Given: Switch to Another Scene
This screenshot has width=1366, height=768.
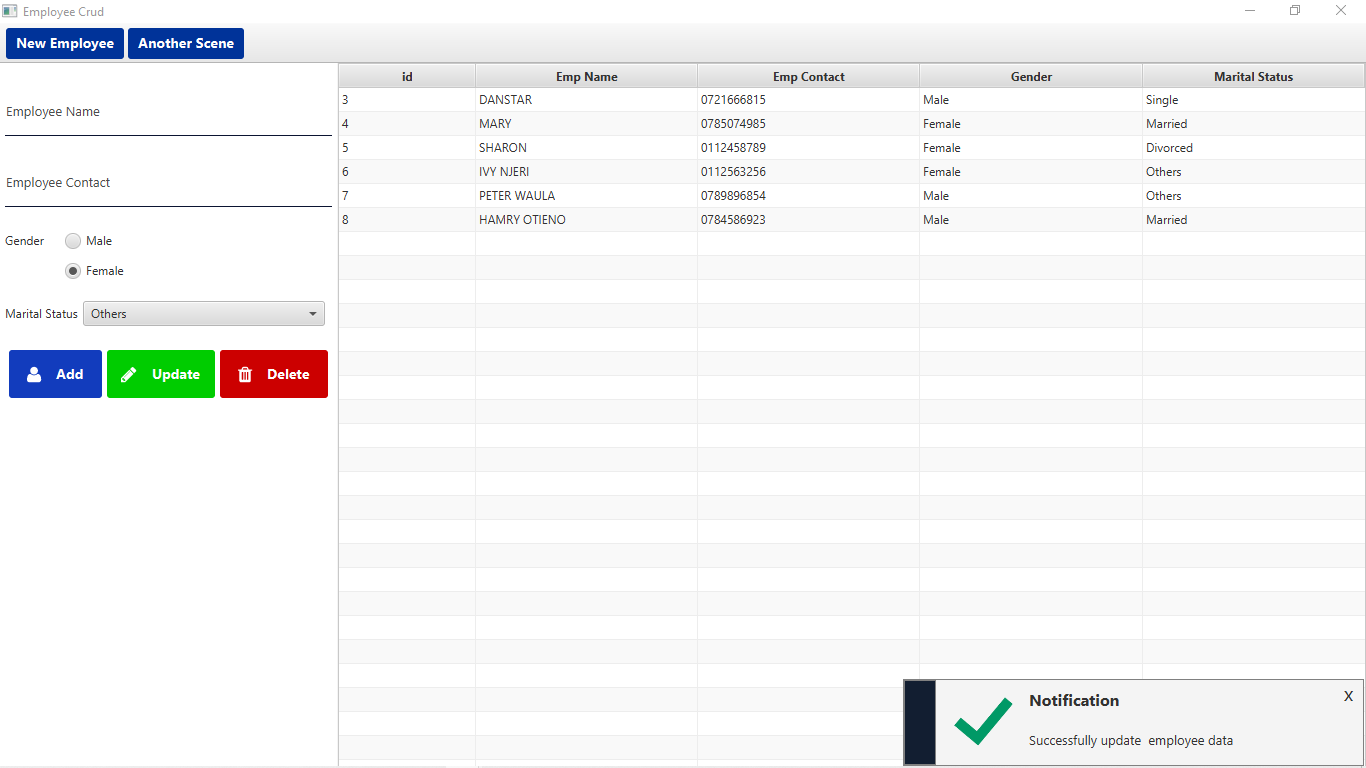Looking at the screenshot, I should point(186,43).
